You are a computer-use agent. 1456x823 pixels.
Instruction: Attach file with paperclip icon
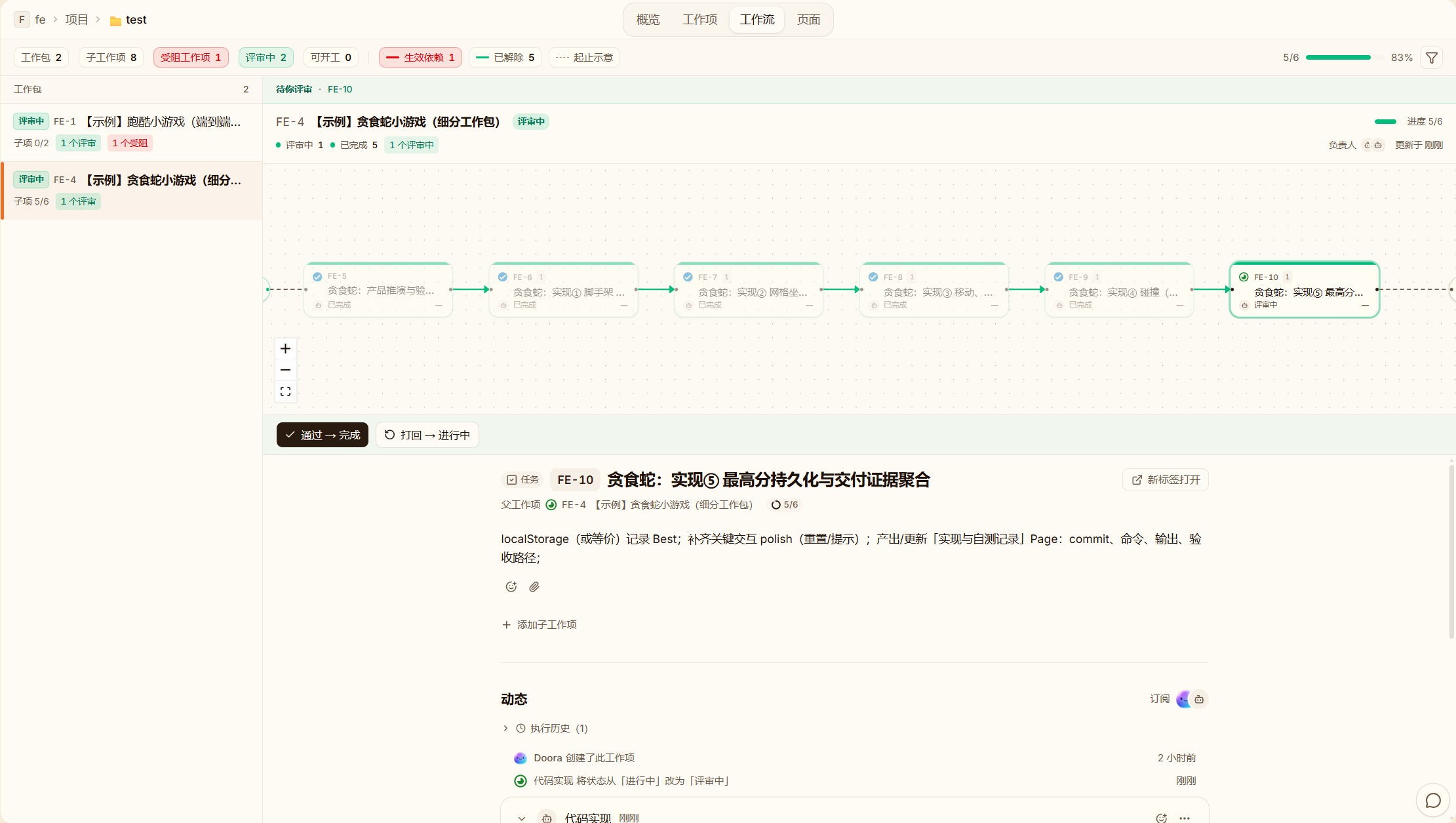tap(534, 586)
